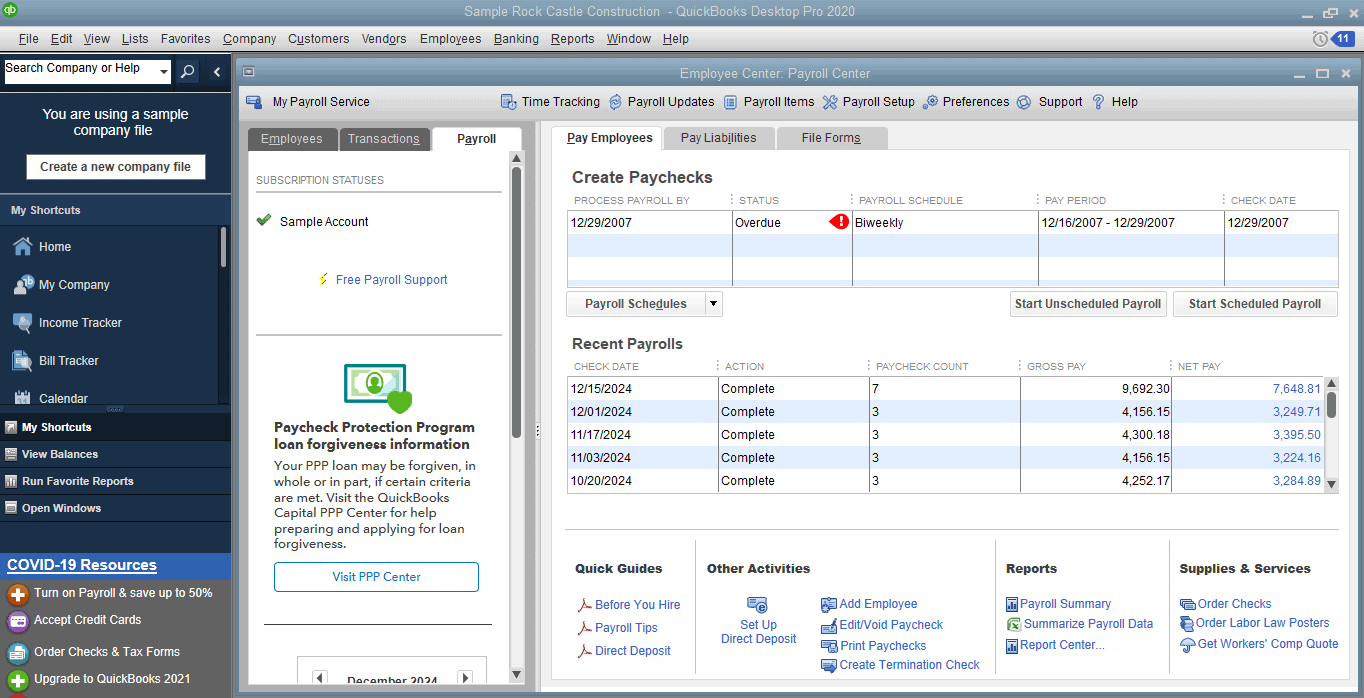Open the Vendors menu

tap(384, 39)
